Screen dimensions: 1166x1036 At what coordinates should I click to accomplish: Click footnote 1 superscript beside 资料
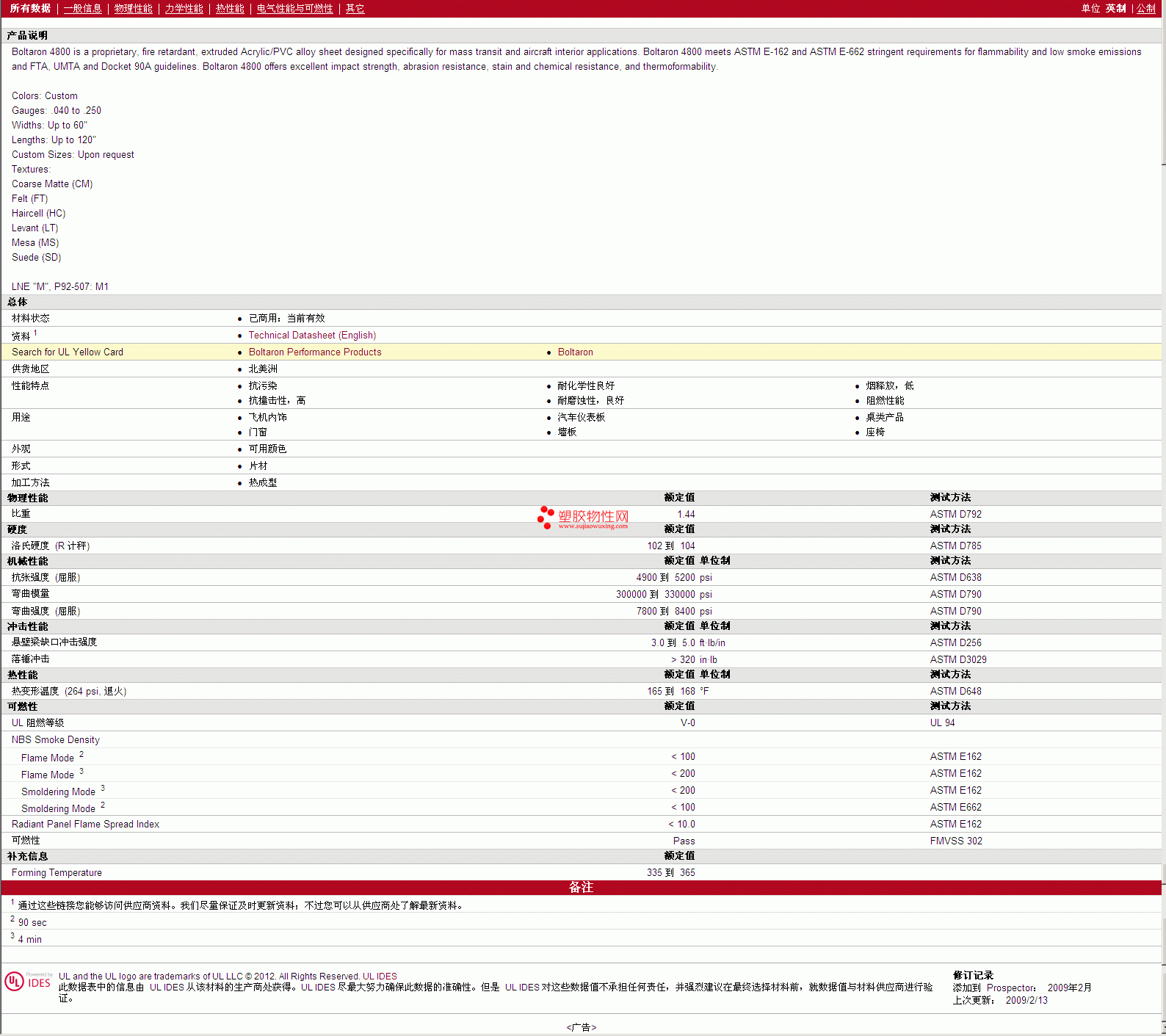35,333
